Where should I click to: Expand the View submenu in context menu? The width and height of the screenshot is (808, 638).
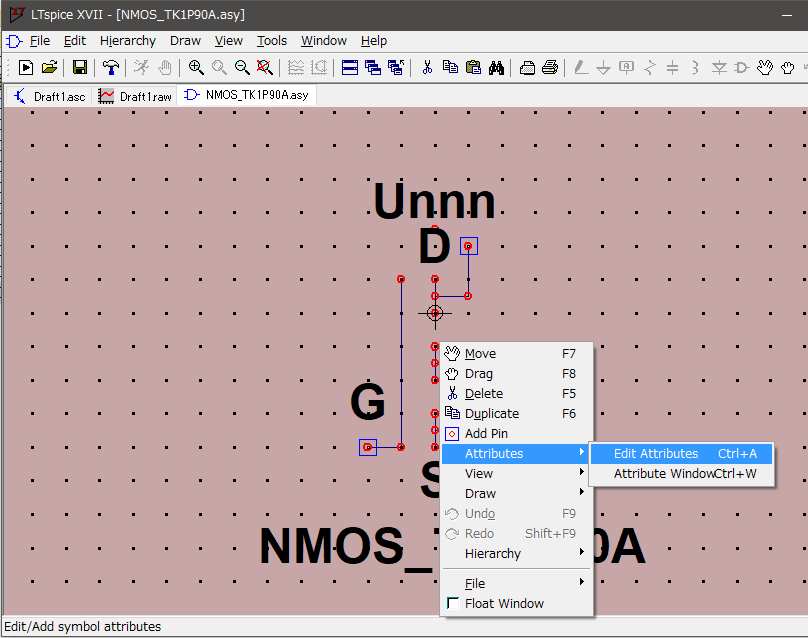(x=517, y=474)
